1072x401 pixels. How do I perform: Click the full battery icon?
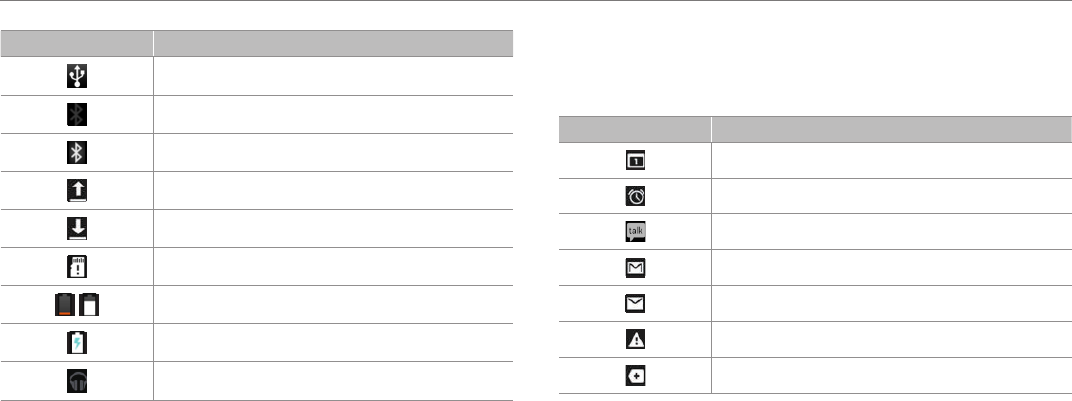89,304
